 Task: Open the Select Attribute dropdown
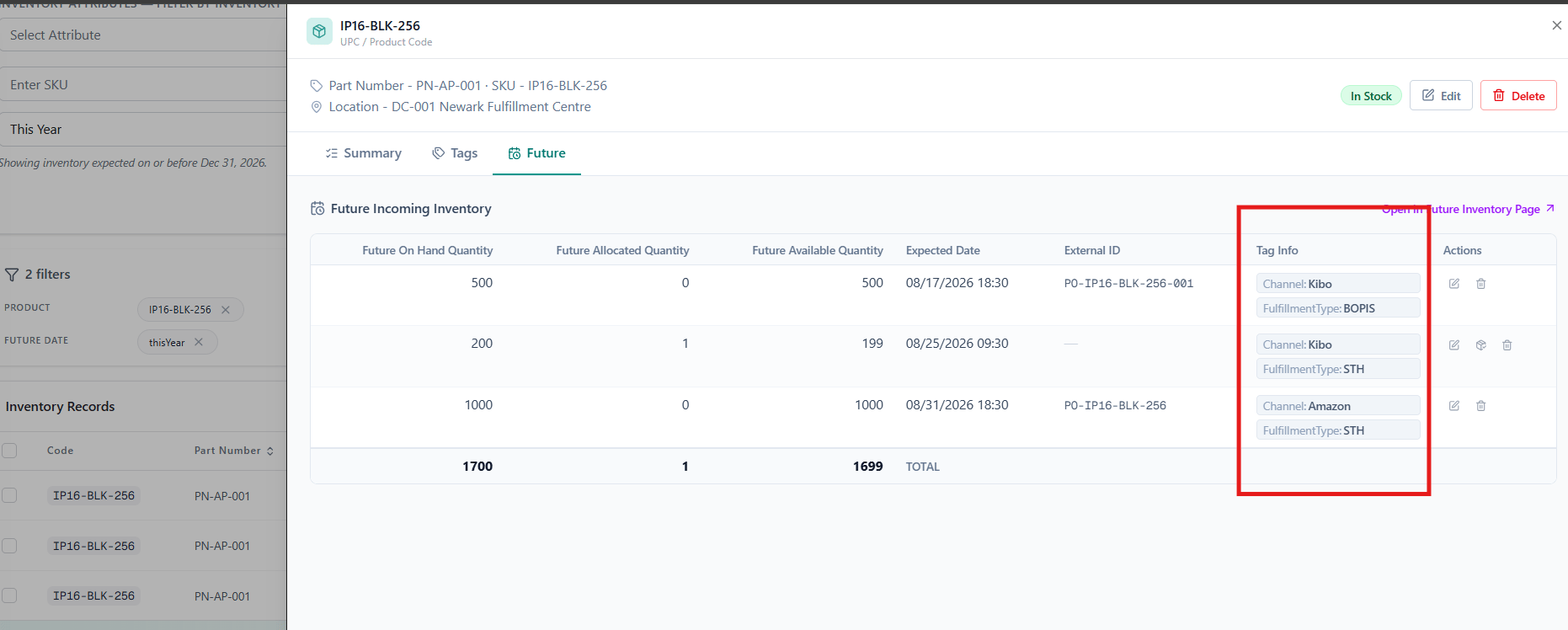143,35
